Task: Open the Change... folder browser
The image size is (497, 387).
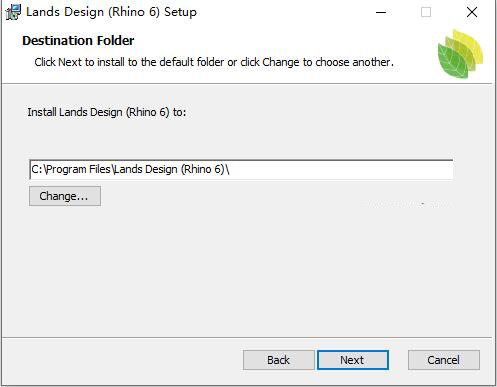Action: 65,196
